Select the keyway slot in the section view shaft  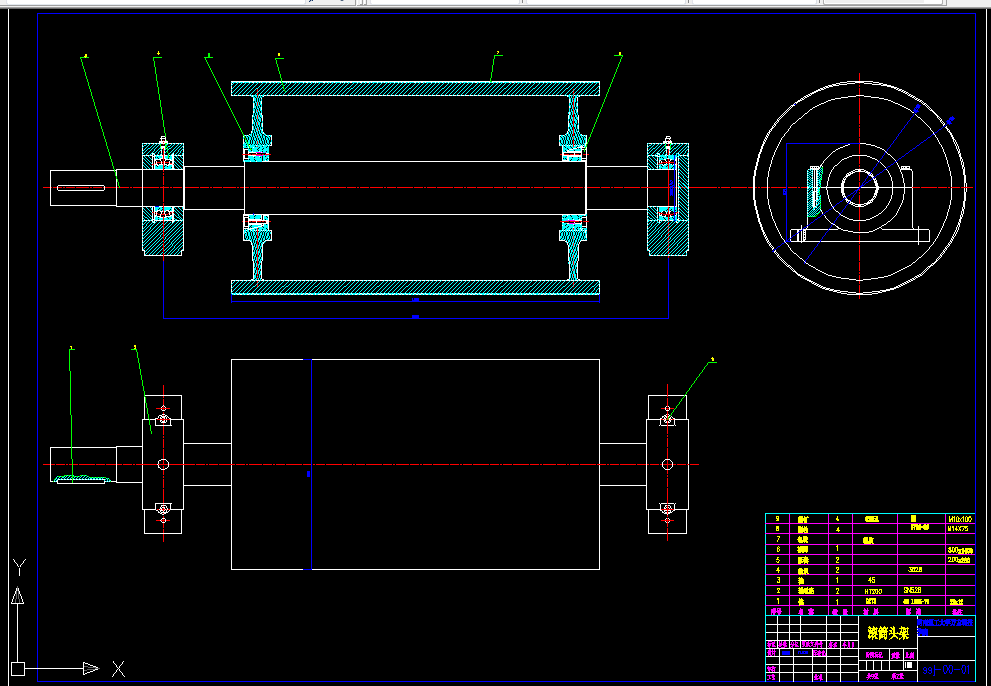(x=81, y=188)
